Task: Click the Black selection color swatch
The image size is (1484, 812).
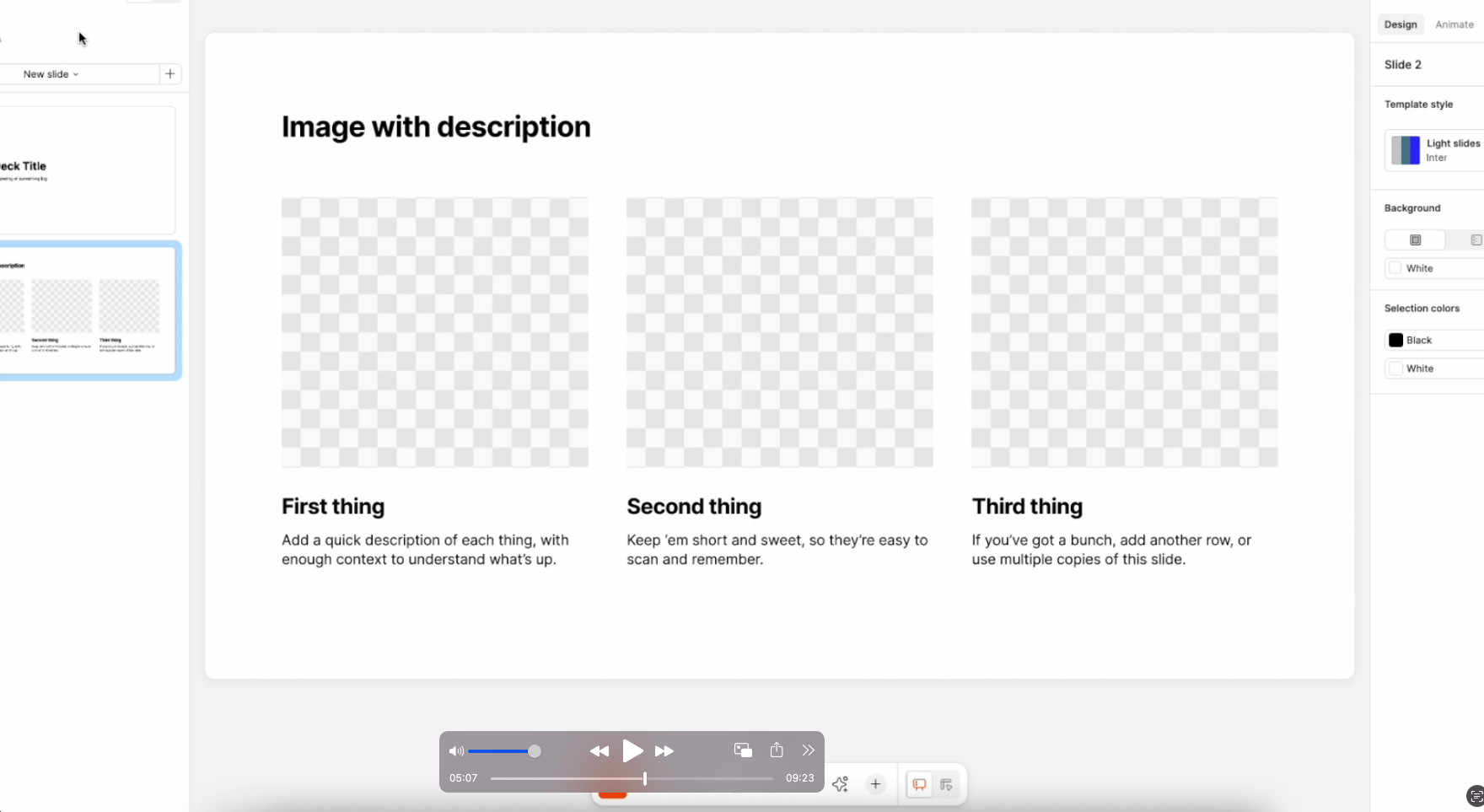Action: tap(1396, 340)
